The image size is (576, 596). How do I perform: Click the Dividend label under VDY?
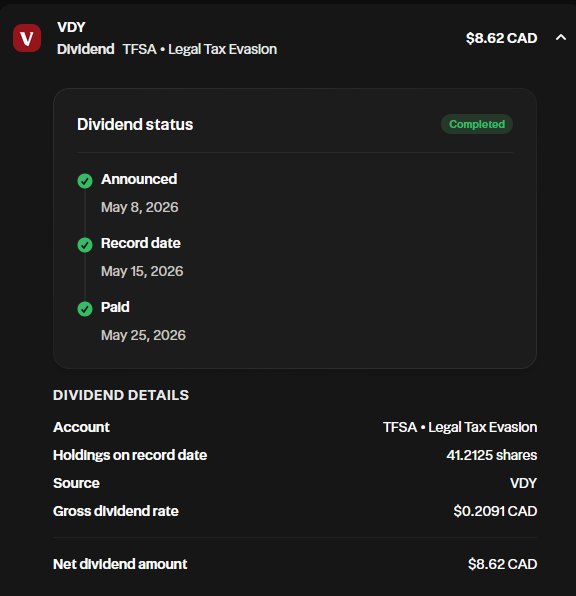pos(86,49)
